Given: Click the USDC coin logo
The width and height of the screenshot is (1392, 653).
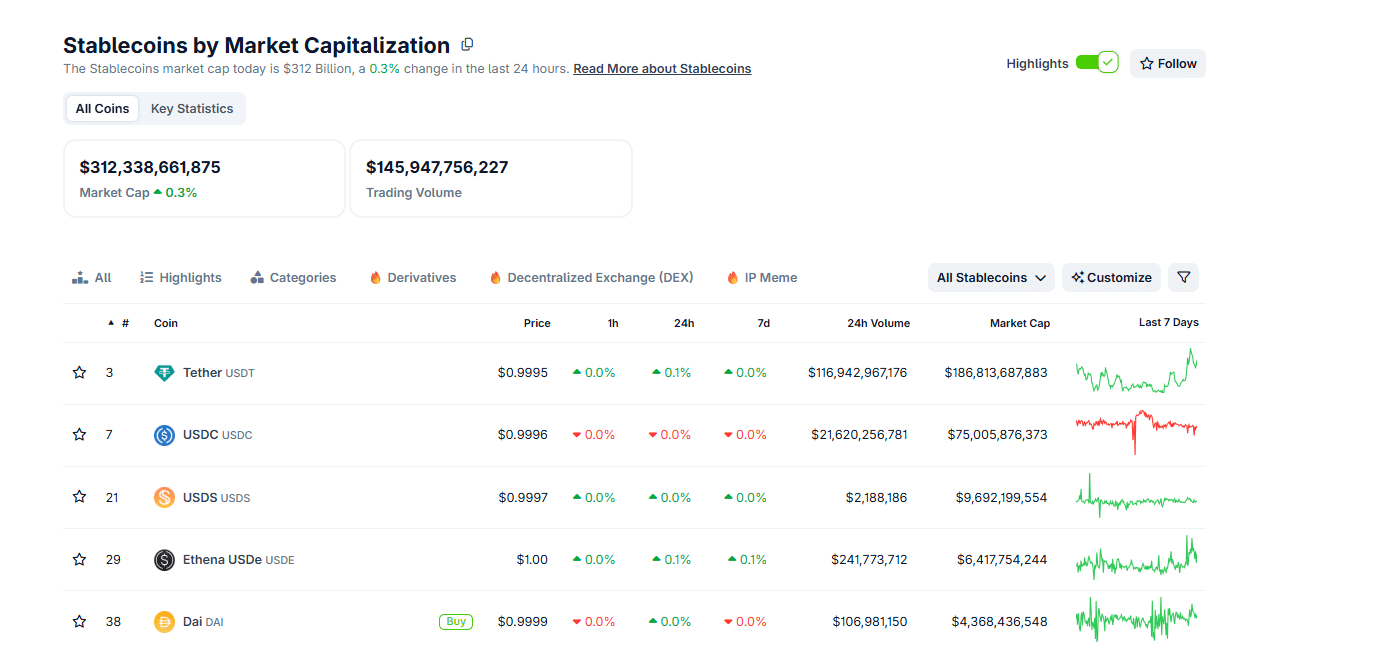Looking at the screenshot, I should [x=164, y=434].
